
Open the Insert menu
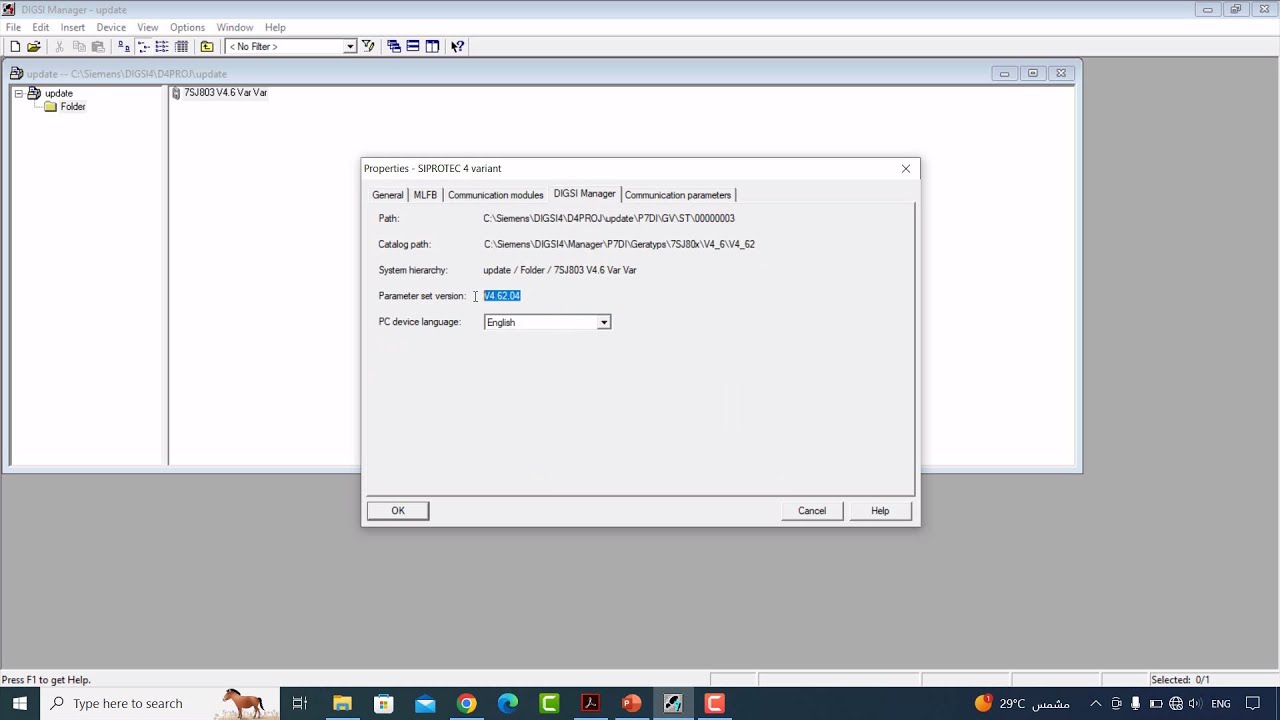pyautogui.click(x=72, y=27)
